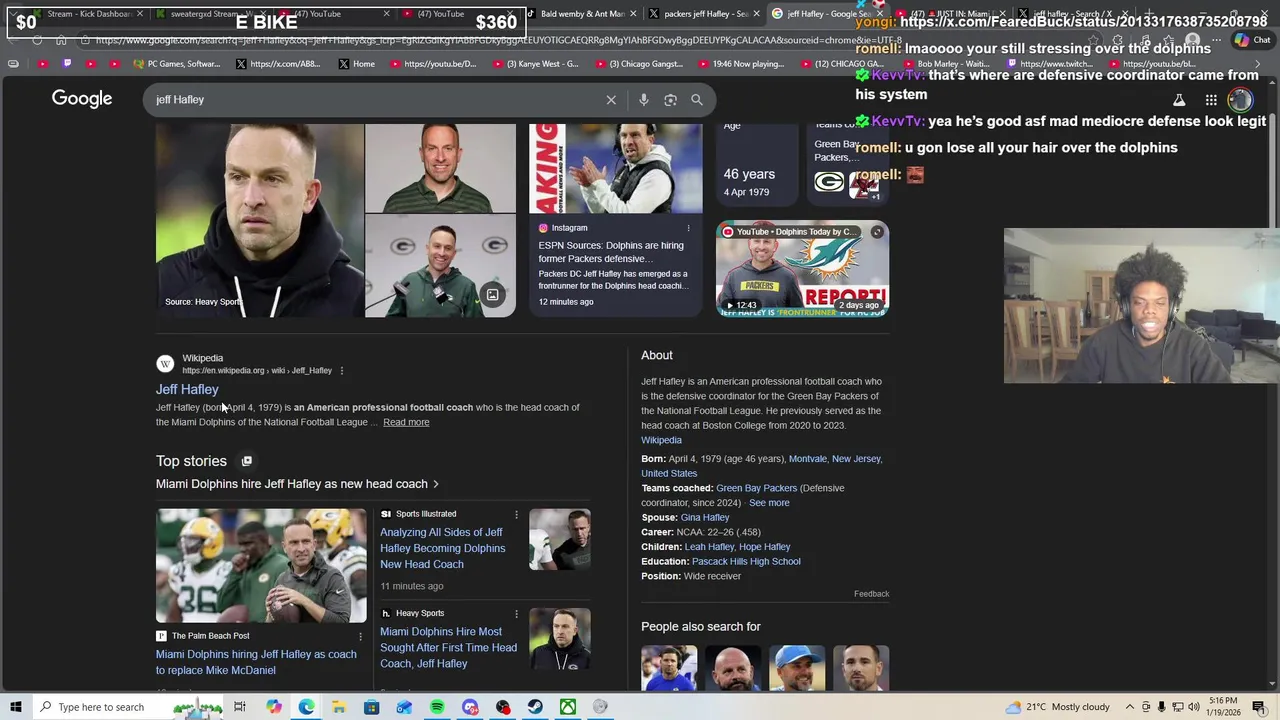Image resolution: width=1280 pixels, height=720 pixels.
Task: Open Miami Dolphins Hire Most Sought After article
Action: pyautogui.click(x=448, y=647)
